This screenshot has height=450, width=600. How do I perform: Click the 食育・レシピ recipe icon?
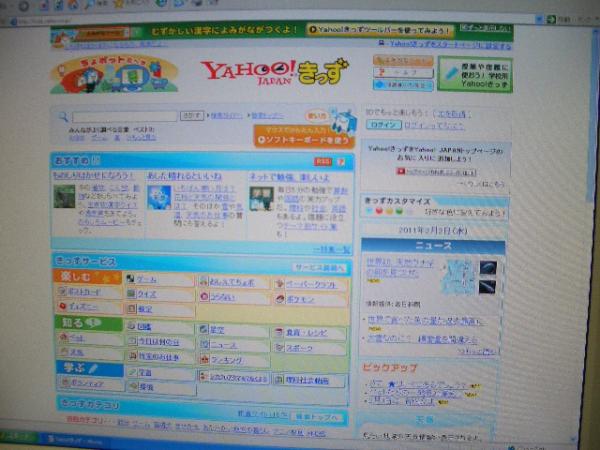[279, 332]
